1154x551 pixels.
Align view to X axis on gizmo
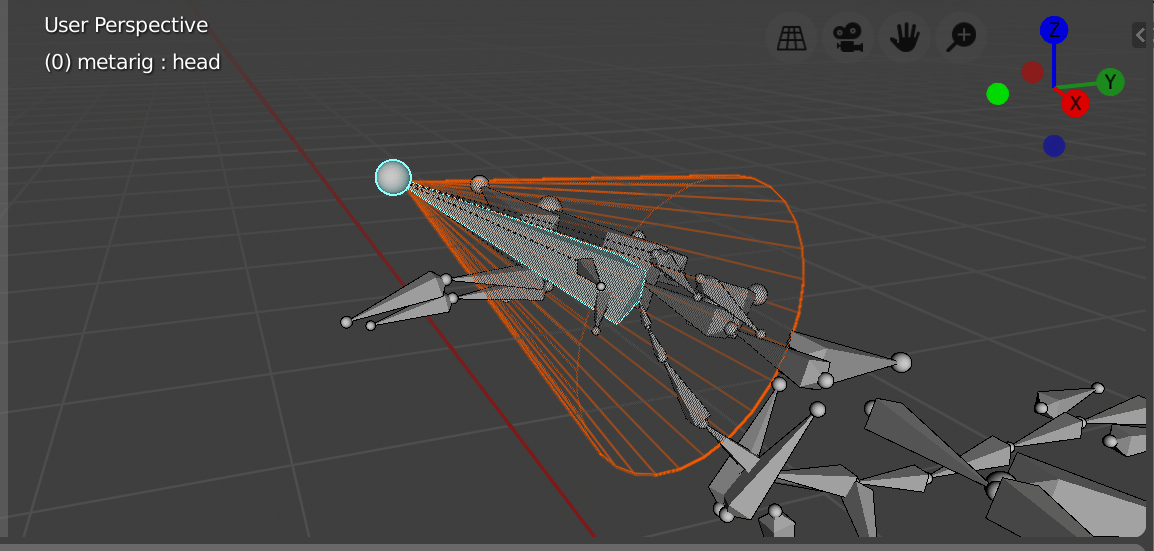point(1075,103)
